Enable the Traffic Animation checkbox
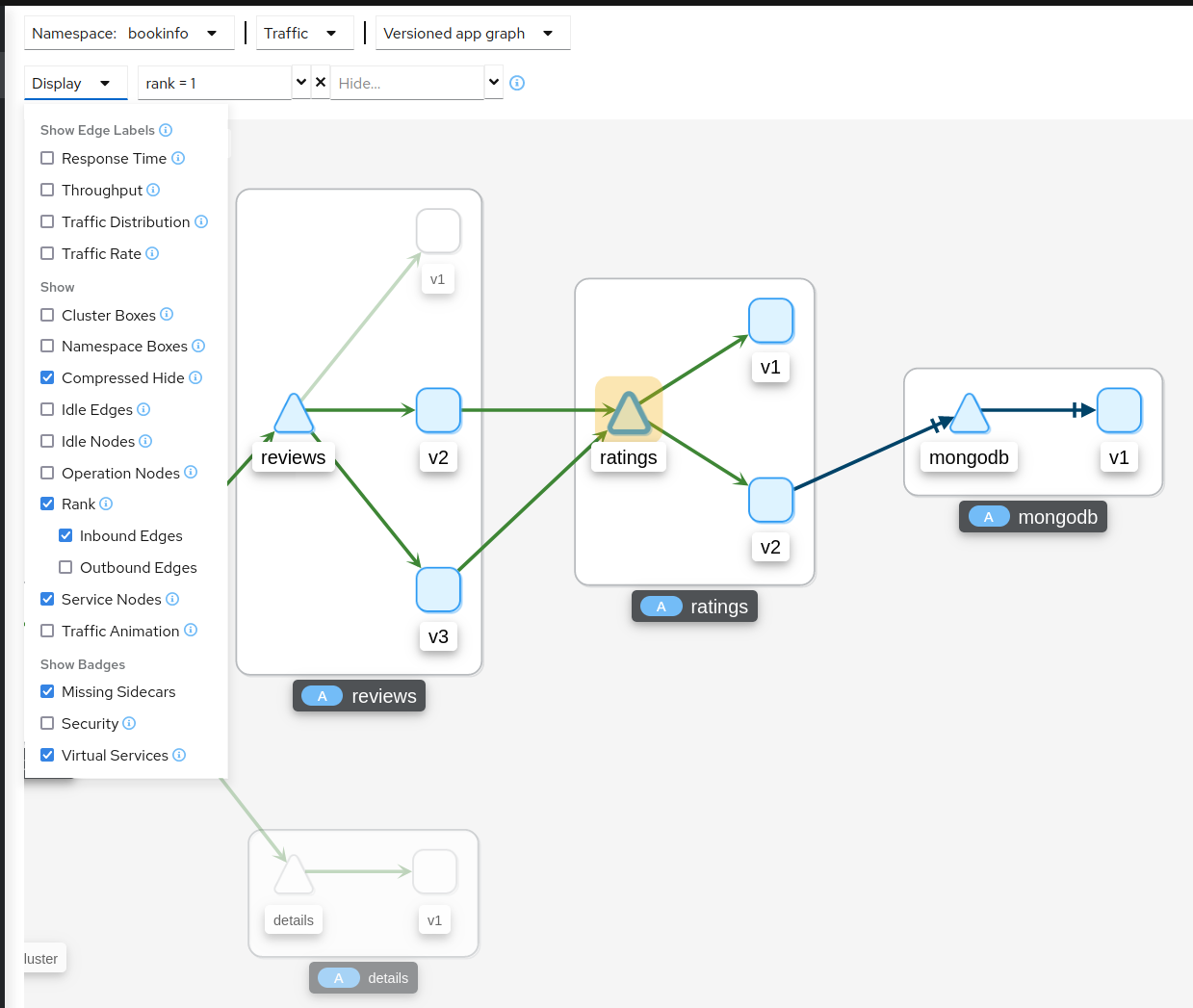Screen dimensions: 1193x1008 coord(47,631)
